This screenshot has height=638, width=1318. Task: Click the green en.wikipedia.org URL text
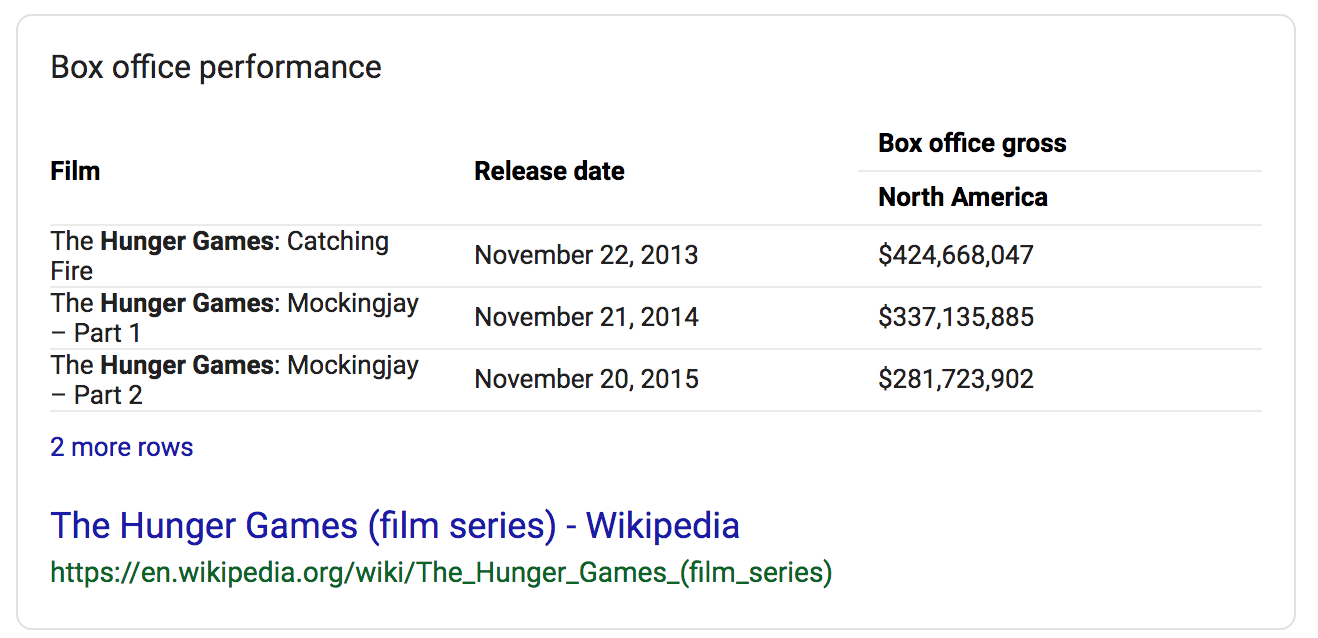(441, 573)
